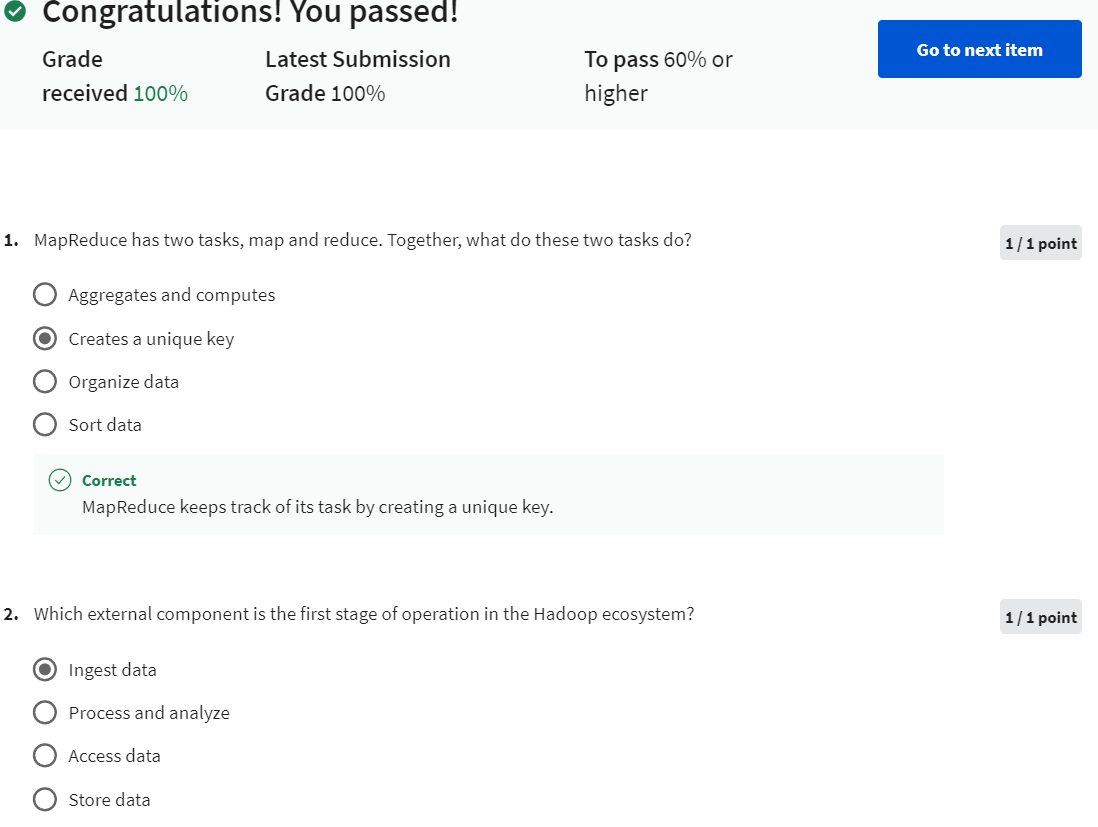This screenshot has height=827, width=1098.
Task: Click the 'To pass 60% or higher' text
Action: tap(658, 75)
